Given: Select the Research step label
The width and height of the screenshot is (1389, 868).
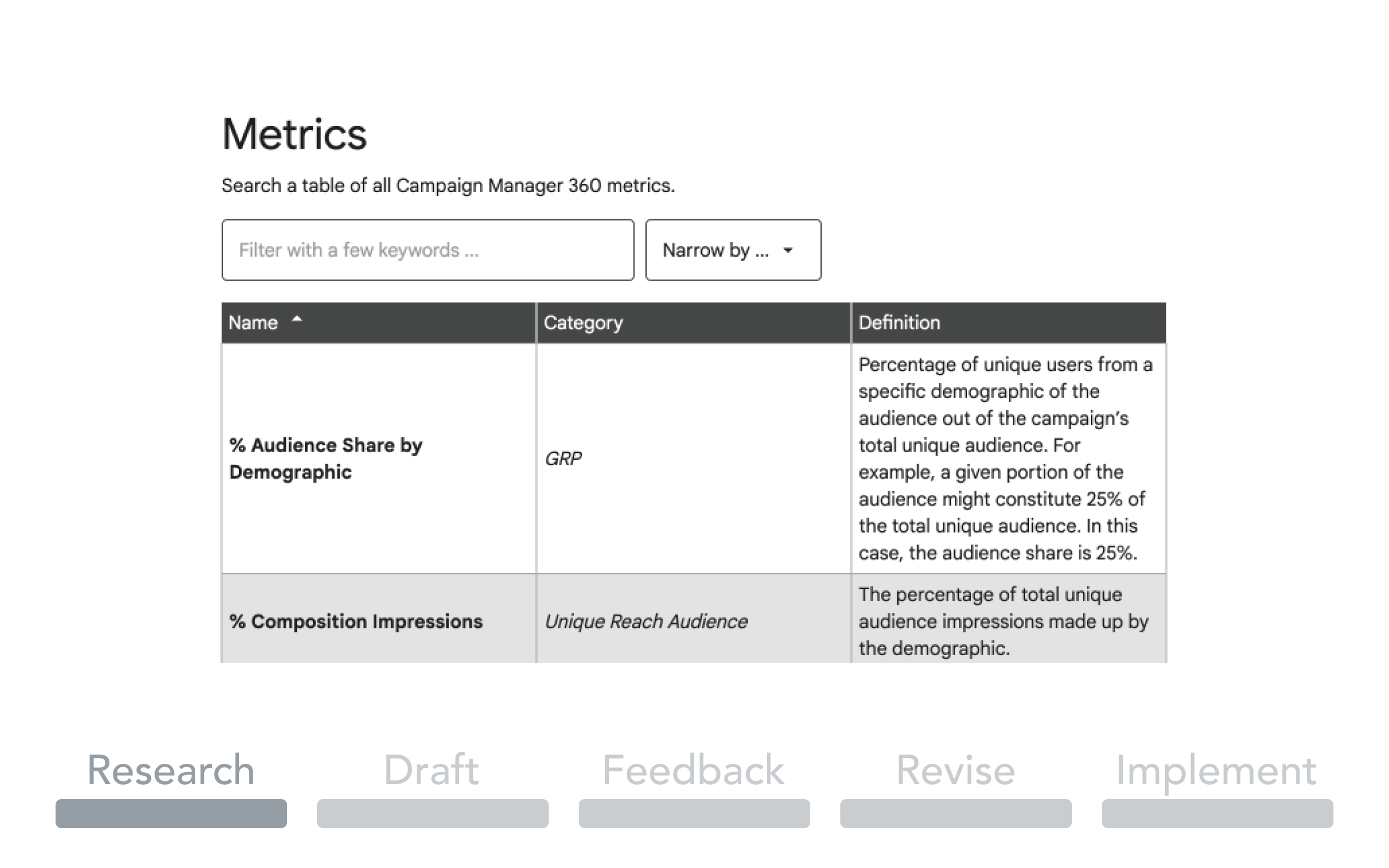Looking at the screenshot, I should coord(171,770).
